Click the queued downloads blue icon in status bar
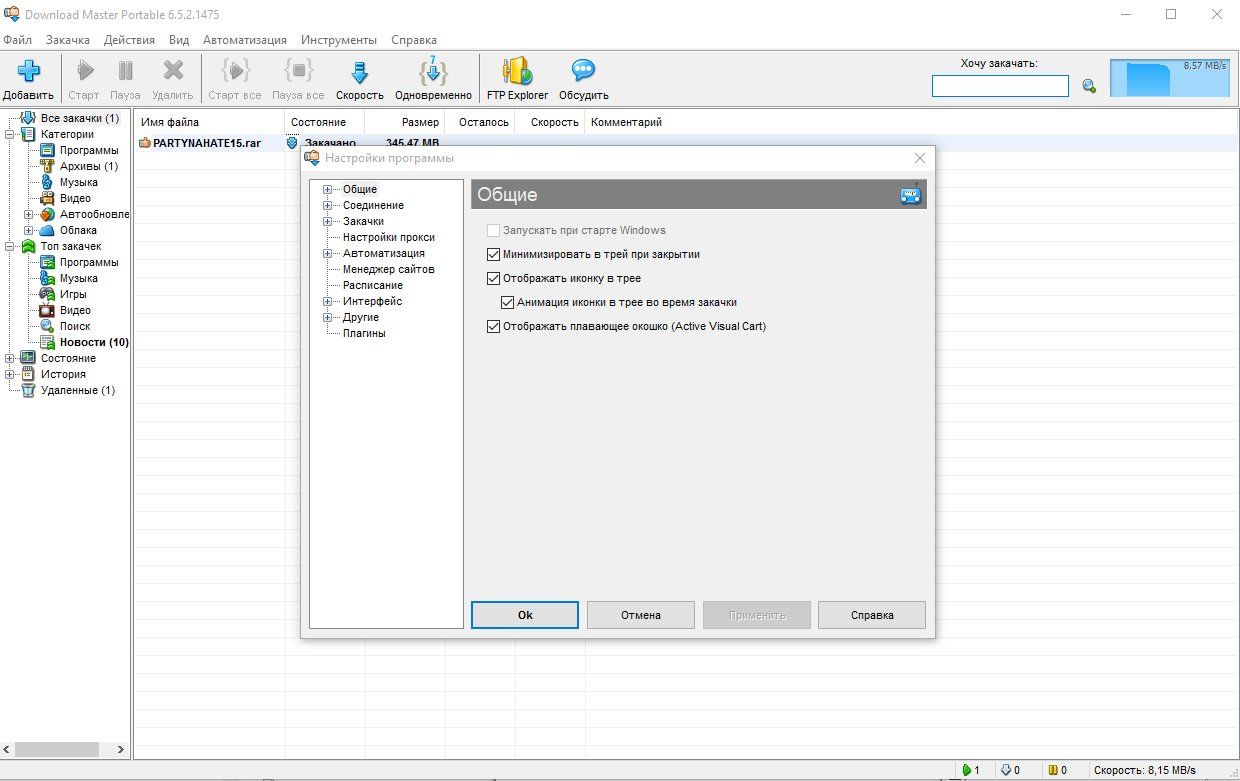The image size is (1240, 781). tap(1008, 770)
